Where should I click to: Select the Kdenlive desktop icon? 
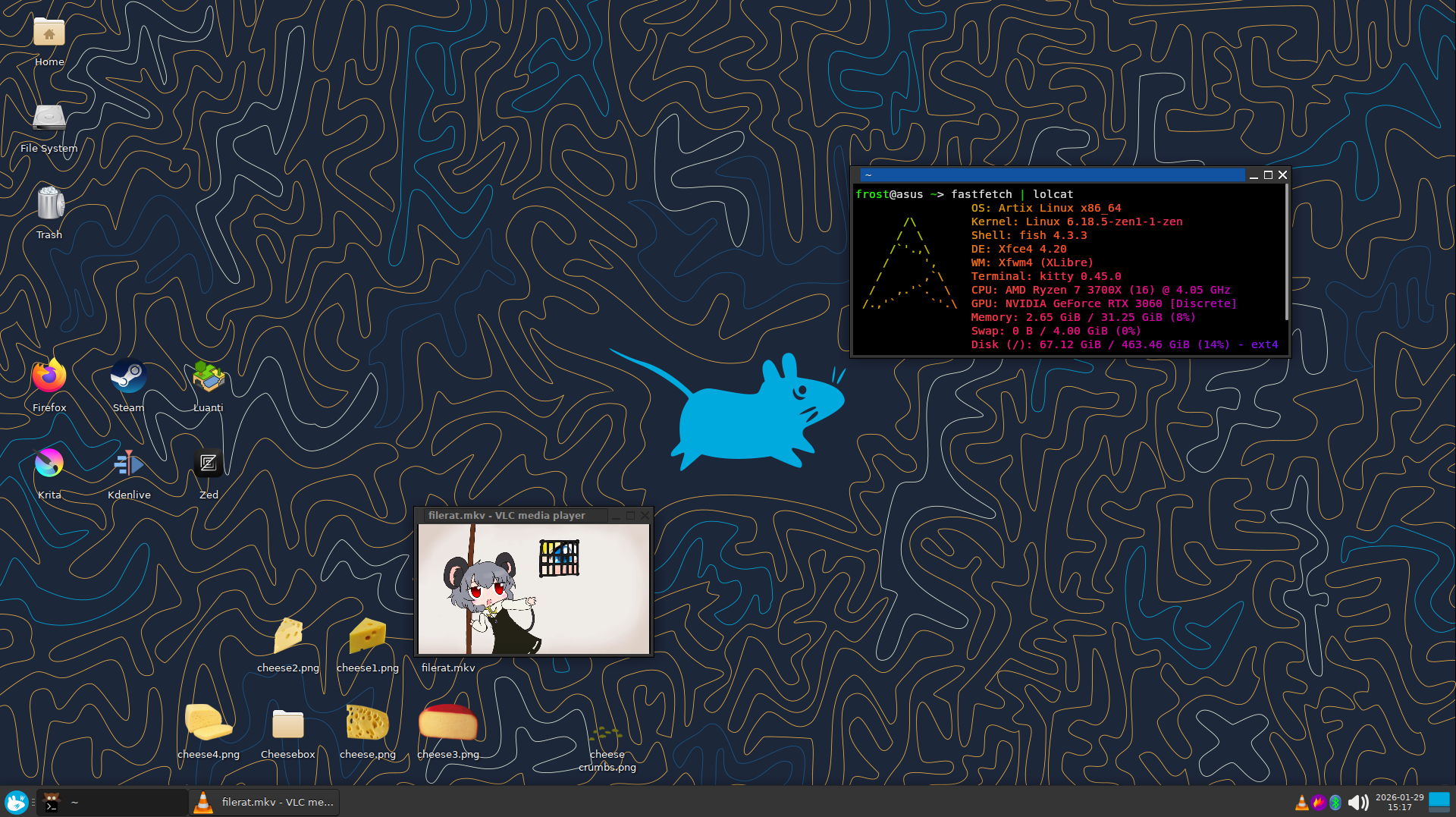[128, 463]
